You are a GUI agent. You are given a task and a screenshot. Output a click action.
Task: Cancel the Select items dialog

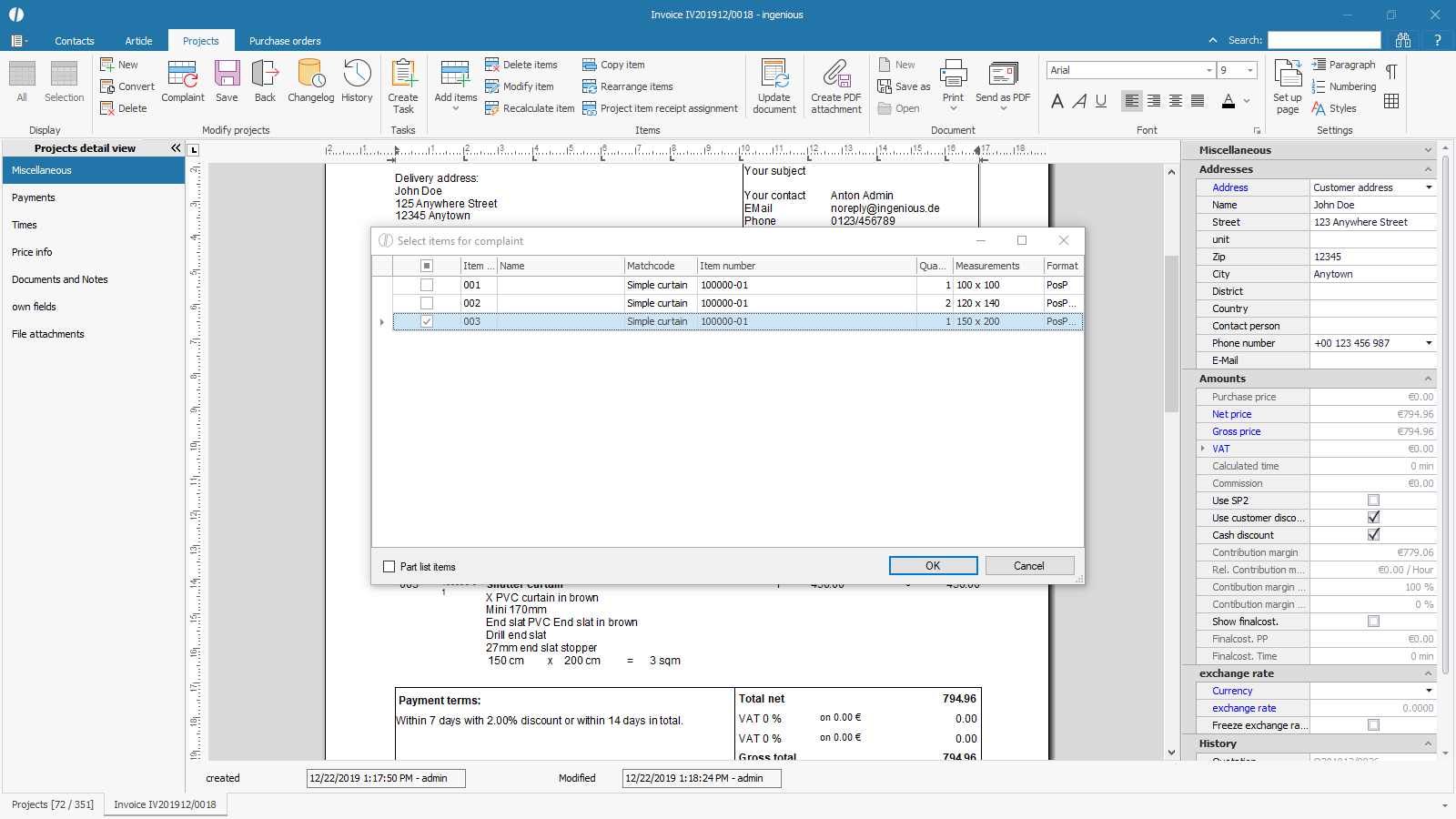(x=1029, y=566)
